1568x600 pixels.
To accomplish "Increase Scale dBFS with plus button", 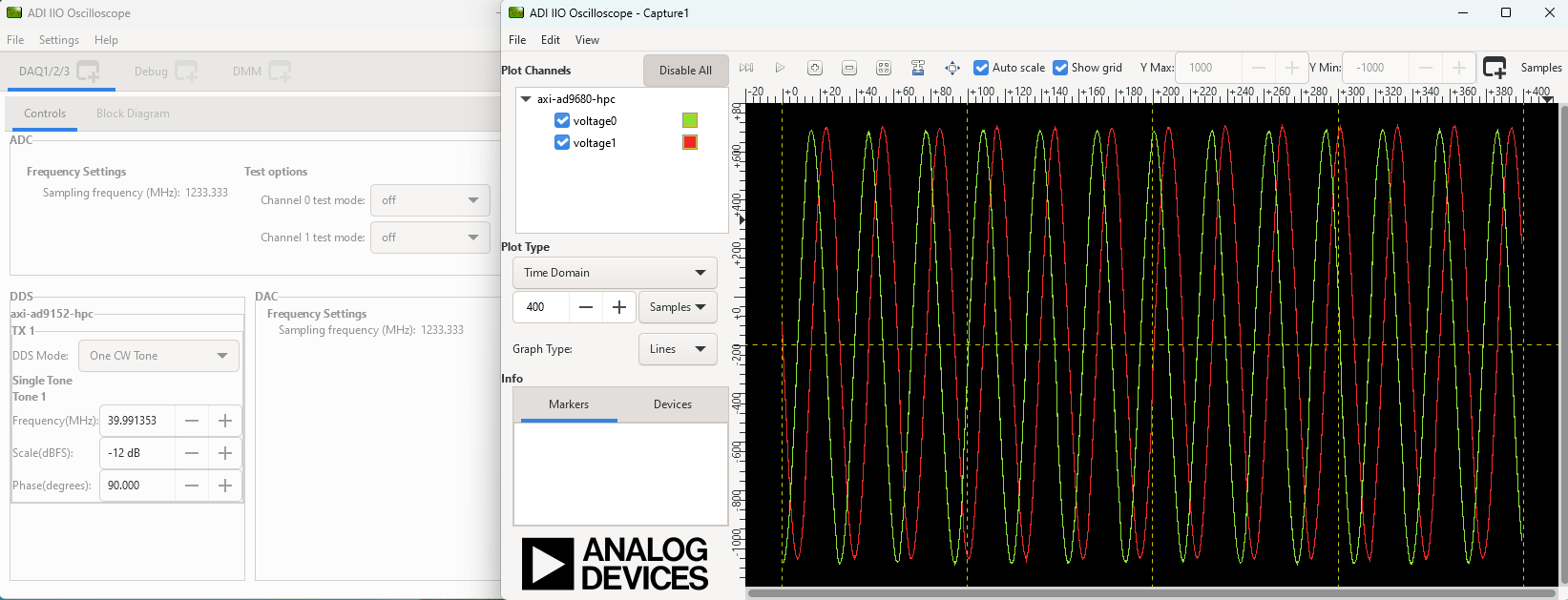I will pos(225,453).
